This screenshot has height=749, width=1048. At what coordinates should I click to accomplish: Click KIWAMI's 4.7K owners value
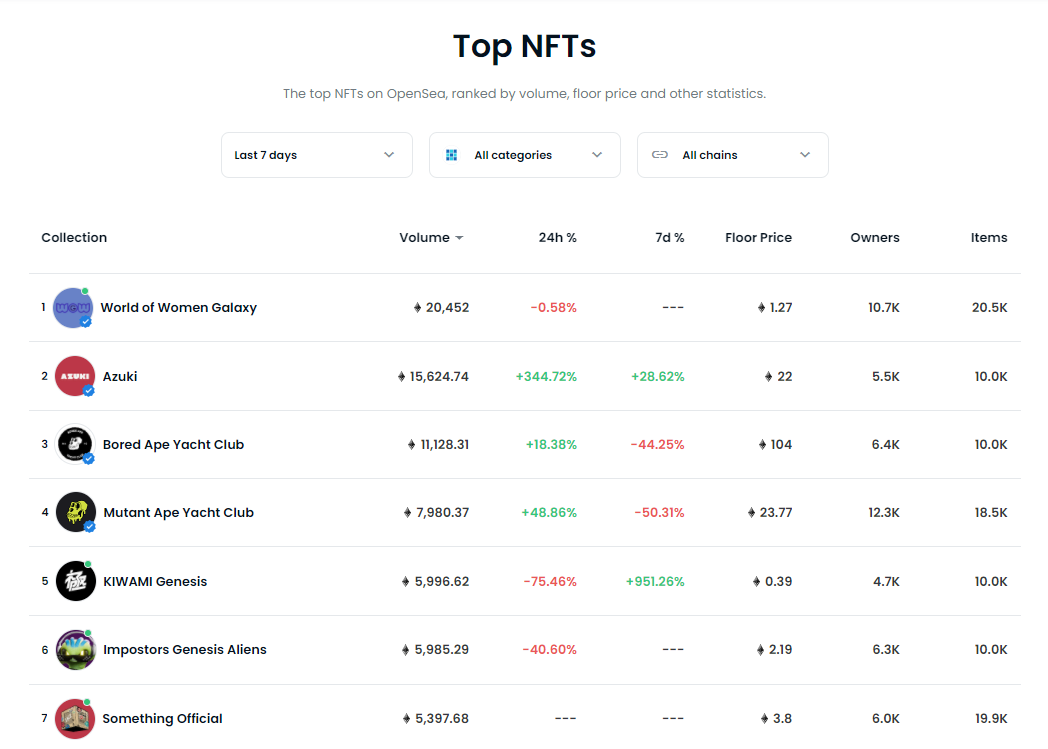(886, 582)
